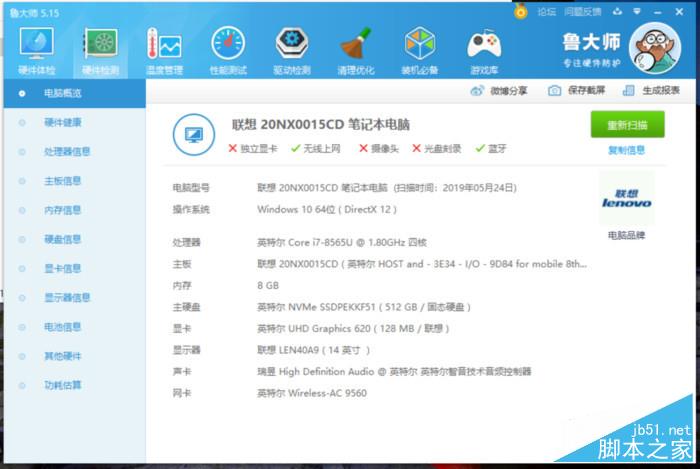Click Windows 10 64位 operating system value
Screen dimensions: 700x469
pos(327,209)
